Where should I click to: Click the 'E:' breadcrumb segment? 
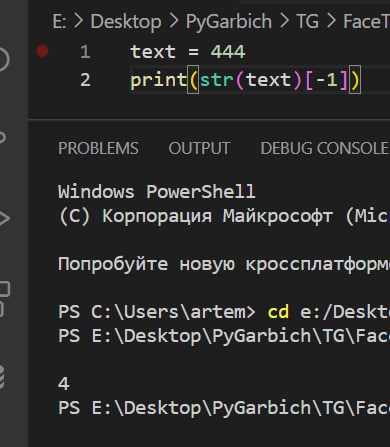[x=59, y=22]
